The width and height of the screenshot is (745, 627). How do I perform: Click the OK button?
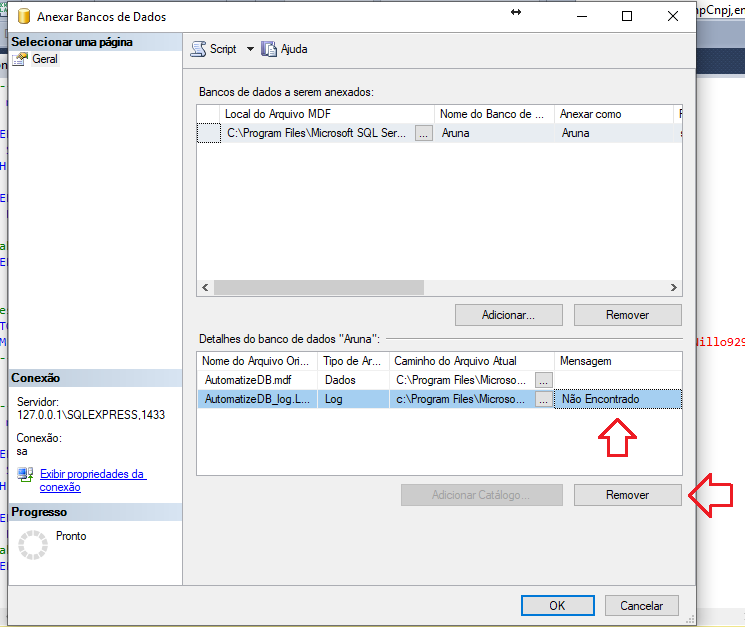557,606
